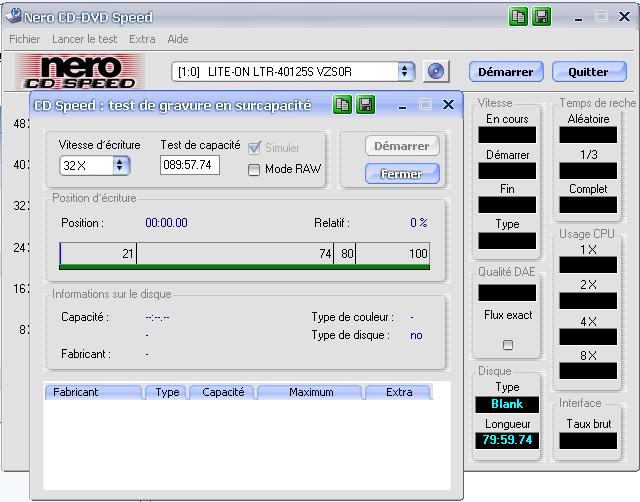Click the Position value 00:00.00
Image resolution: width=640 pixels, height=502 pixels.
(x=167, y=223)
